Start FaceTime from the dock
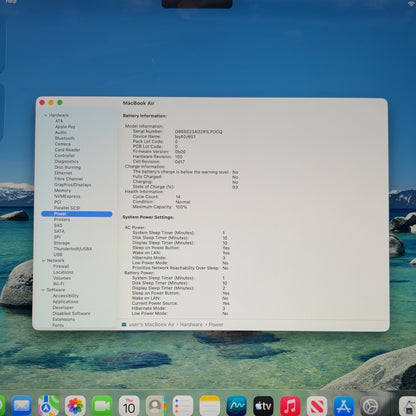The image size is (416, 416). coord(102,406)
